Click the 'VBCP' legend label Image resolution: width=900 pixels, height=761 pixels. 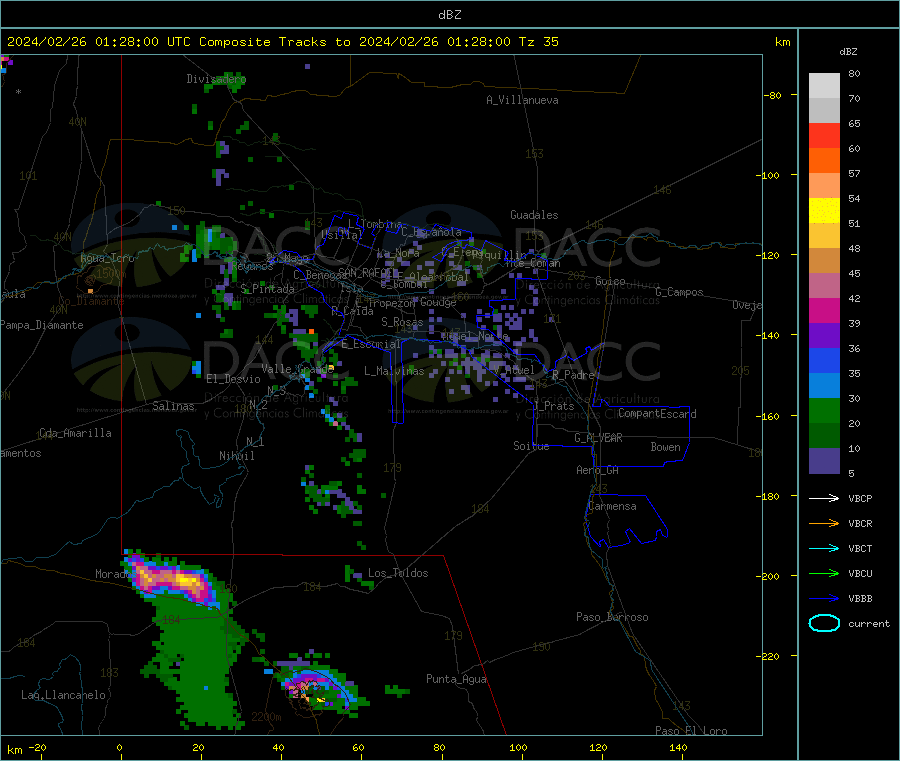tap(860, 499)
